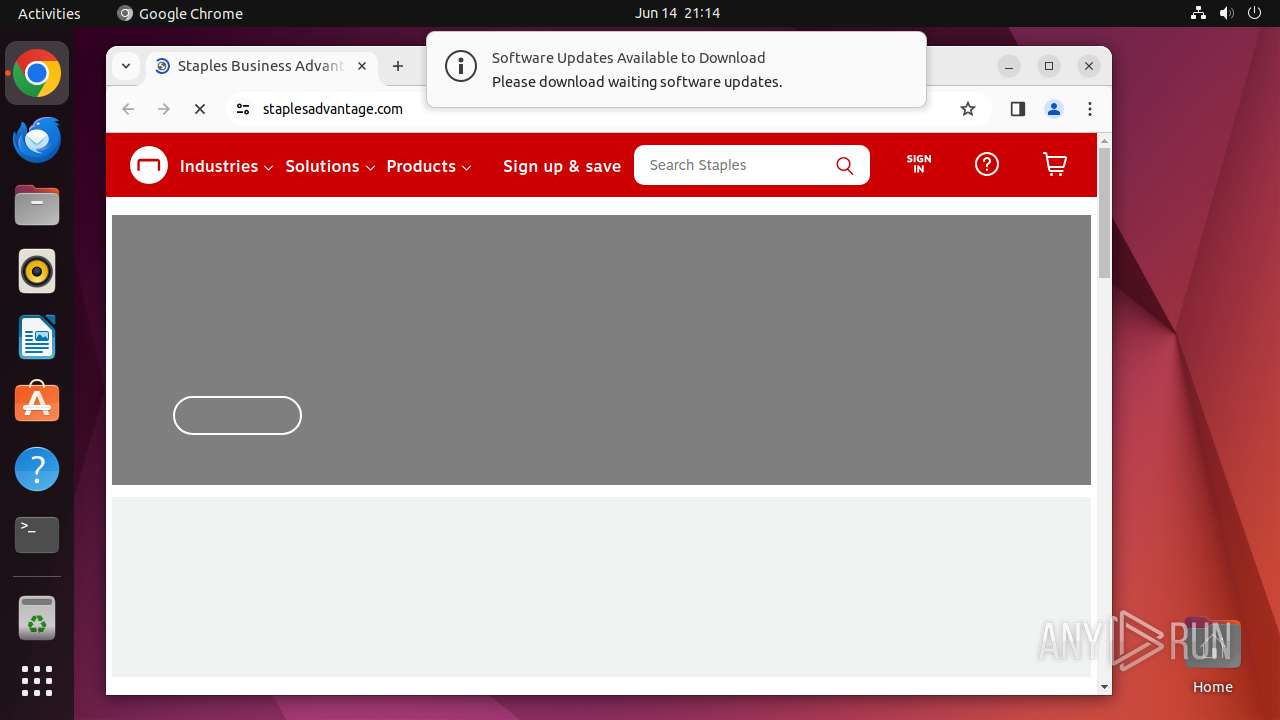Click the page vertical scrollbar thumb
The height and width of the screenshot is (720, 1280).
(1104, 212)
